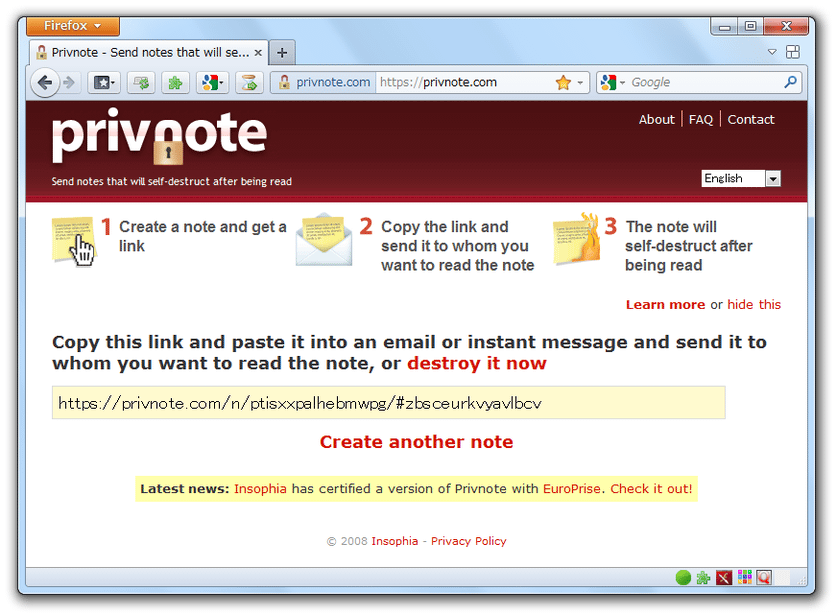Bookmark this page with the star icon
This screenshot has width=837, height=614.
click(563, 82)
